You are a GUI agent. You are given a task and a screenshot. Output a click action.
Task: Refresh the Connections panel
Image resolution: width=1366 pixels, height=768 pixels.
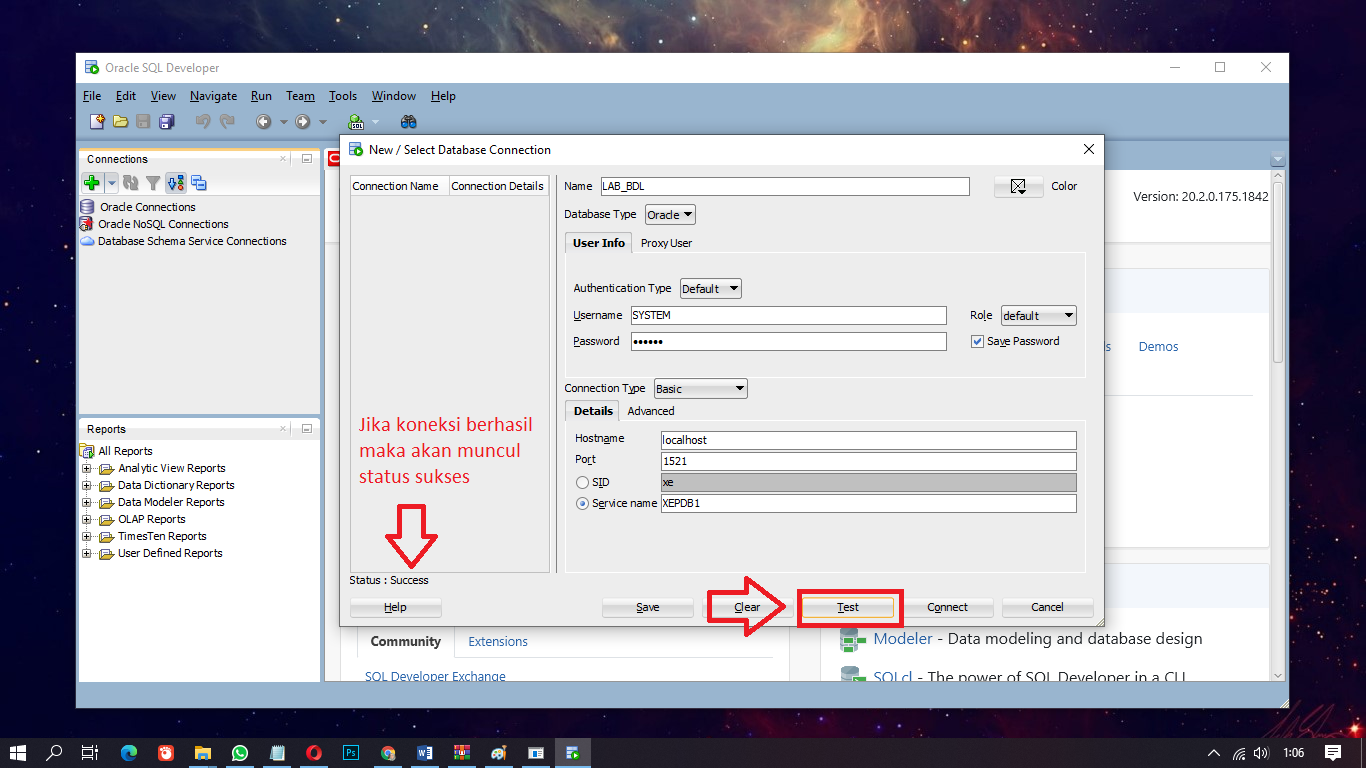(x=130, y=183)
